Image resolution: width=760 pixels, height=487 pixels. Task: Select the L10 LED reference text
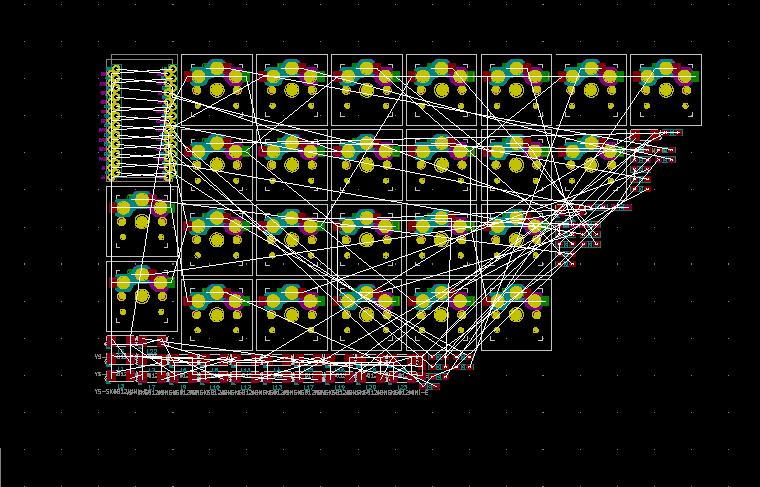[x=215, y=387]
